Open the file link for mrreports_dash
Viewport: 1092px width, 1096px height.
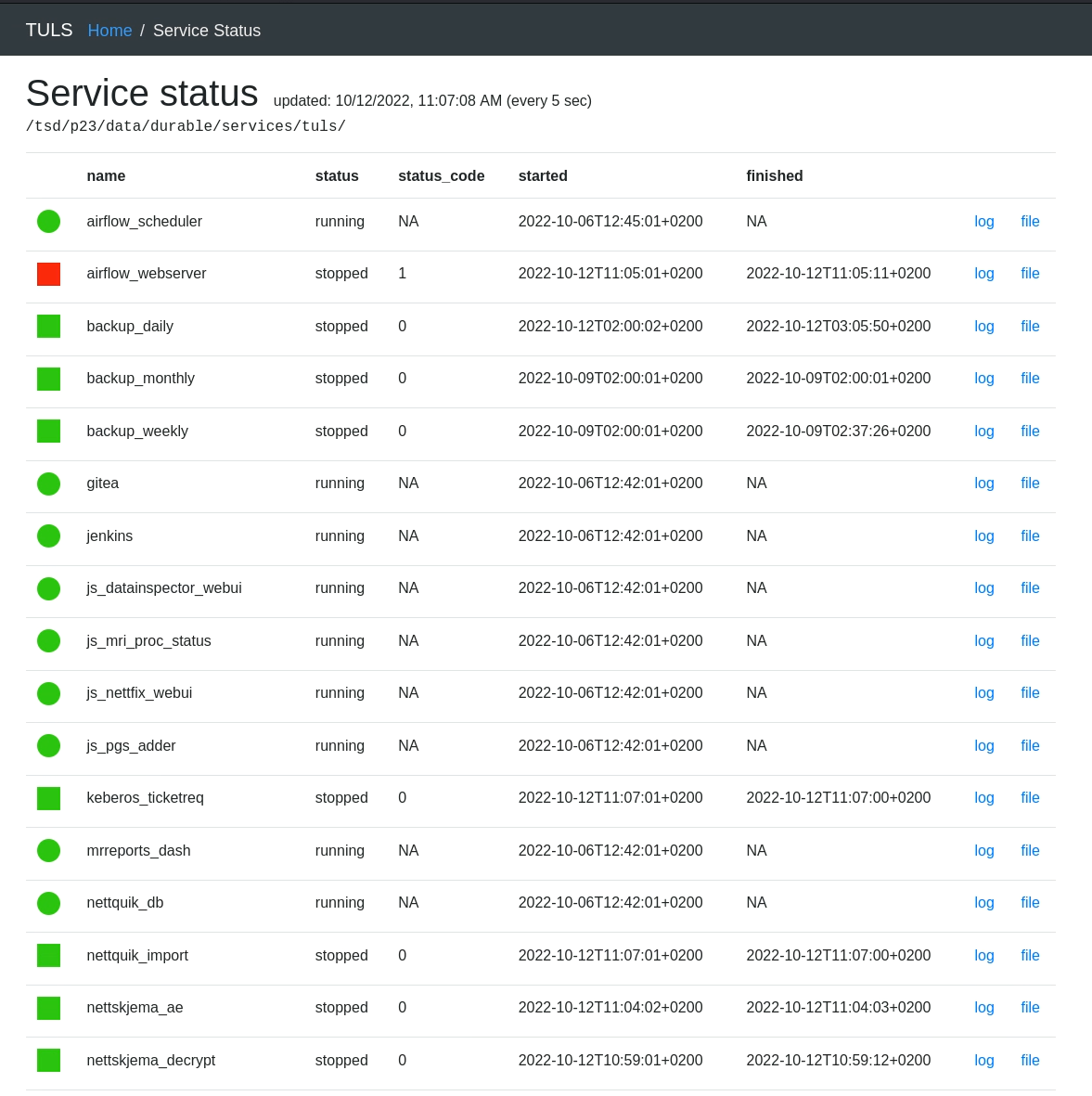tap(1030, 851)
